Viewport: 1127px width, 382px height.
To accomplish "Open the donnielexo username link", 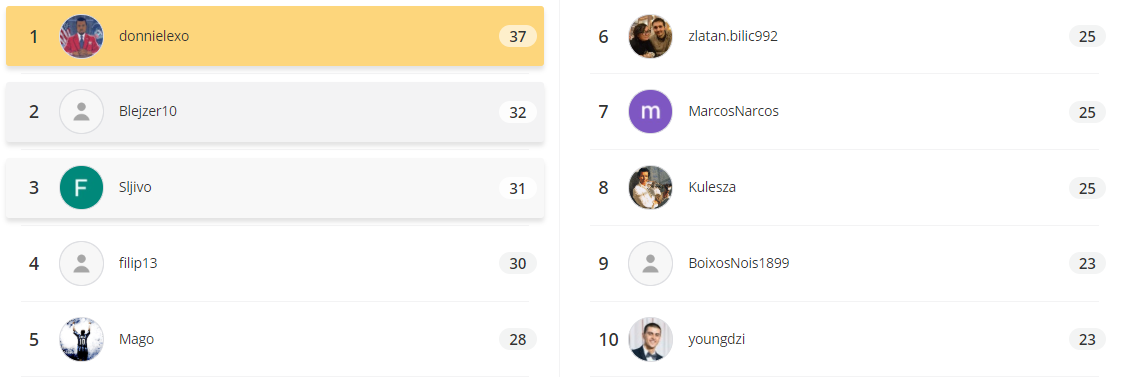I will click(154, 36).
